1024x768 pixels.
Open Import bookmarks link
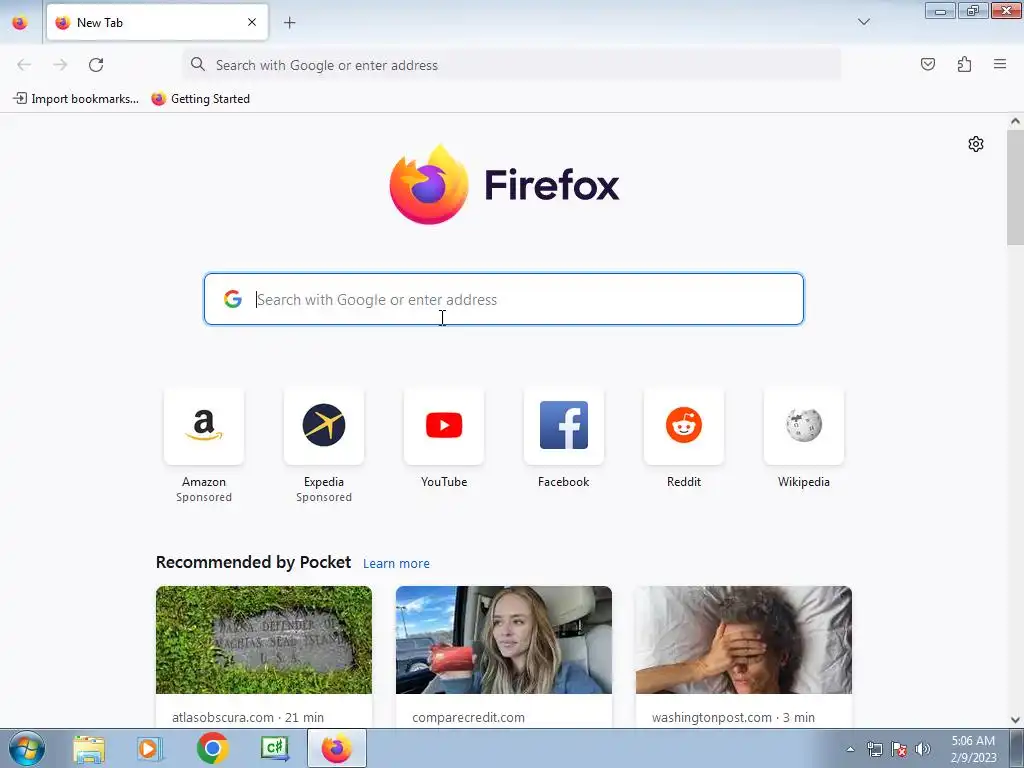tap(76, 99)
